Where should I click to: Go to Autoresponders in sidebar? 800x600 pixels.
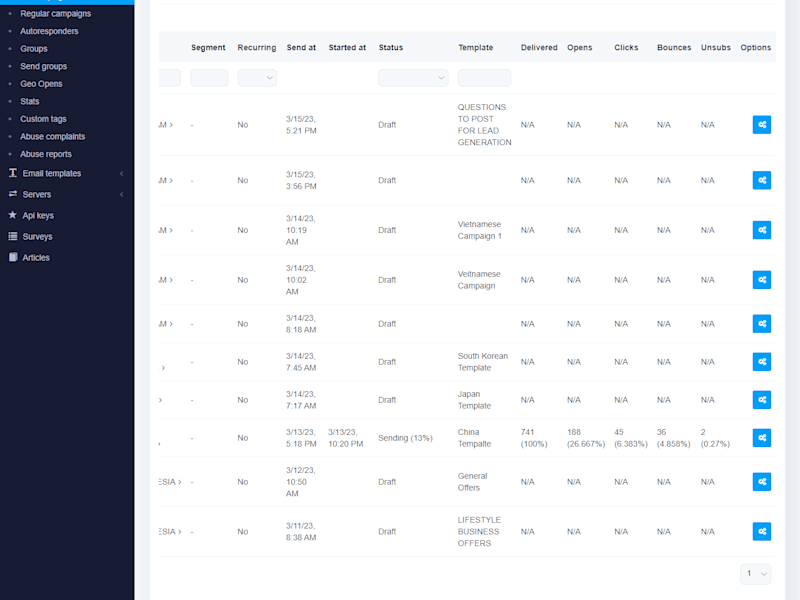49,31
